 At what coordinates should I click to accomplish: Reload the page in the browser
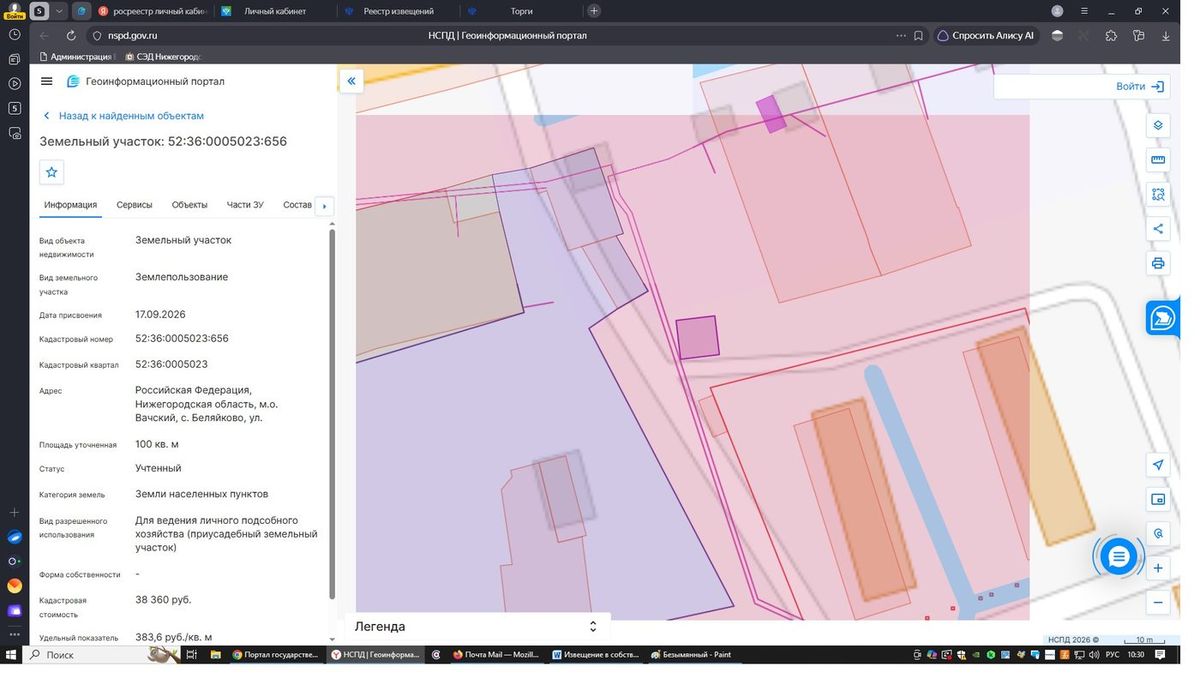(x=71, y=36)
